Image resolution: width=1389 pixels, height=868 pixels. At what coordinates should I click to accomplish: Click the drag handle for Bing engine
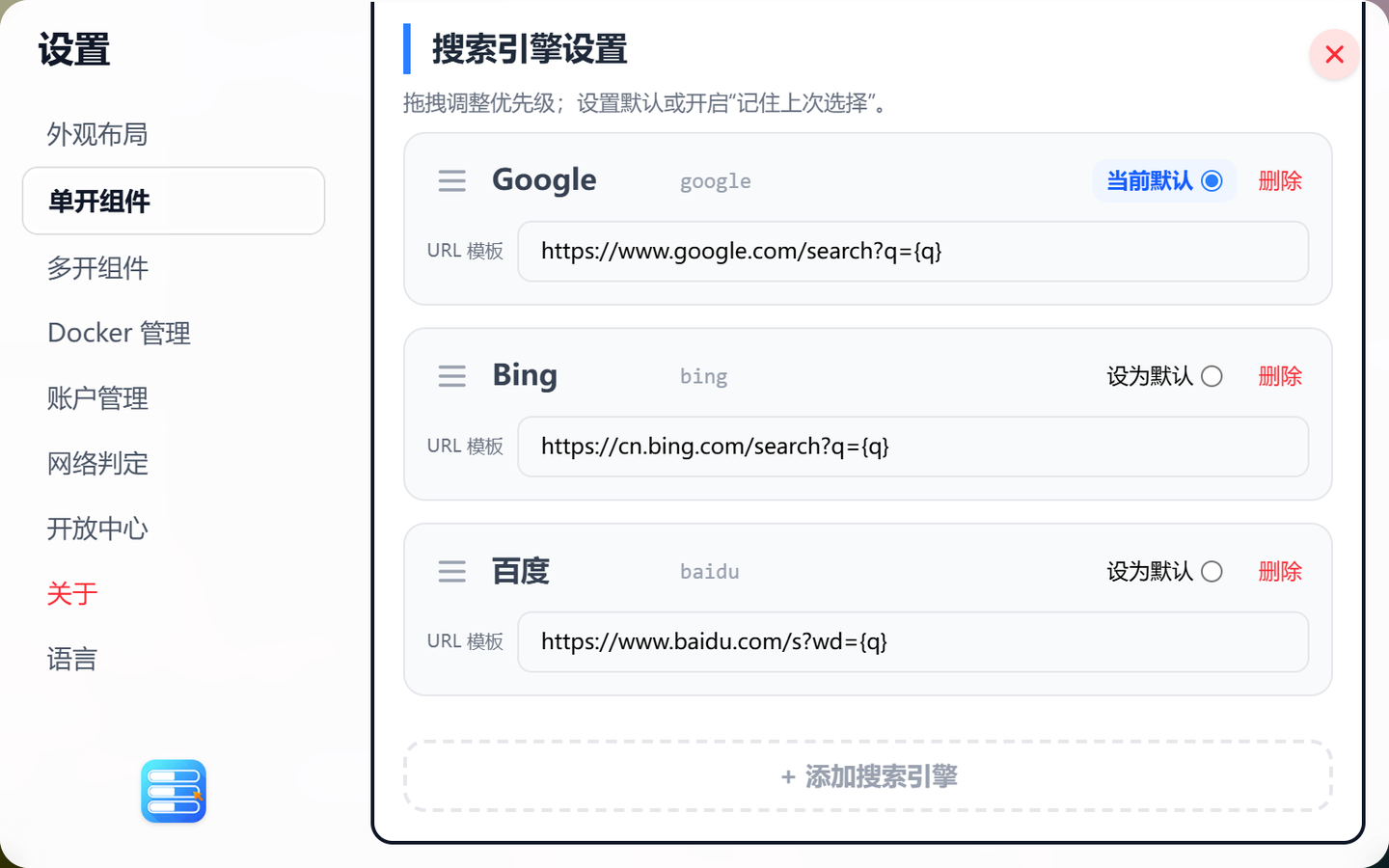coord(451,376)
